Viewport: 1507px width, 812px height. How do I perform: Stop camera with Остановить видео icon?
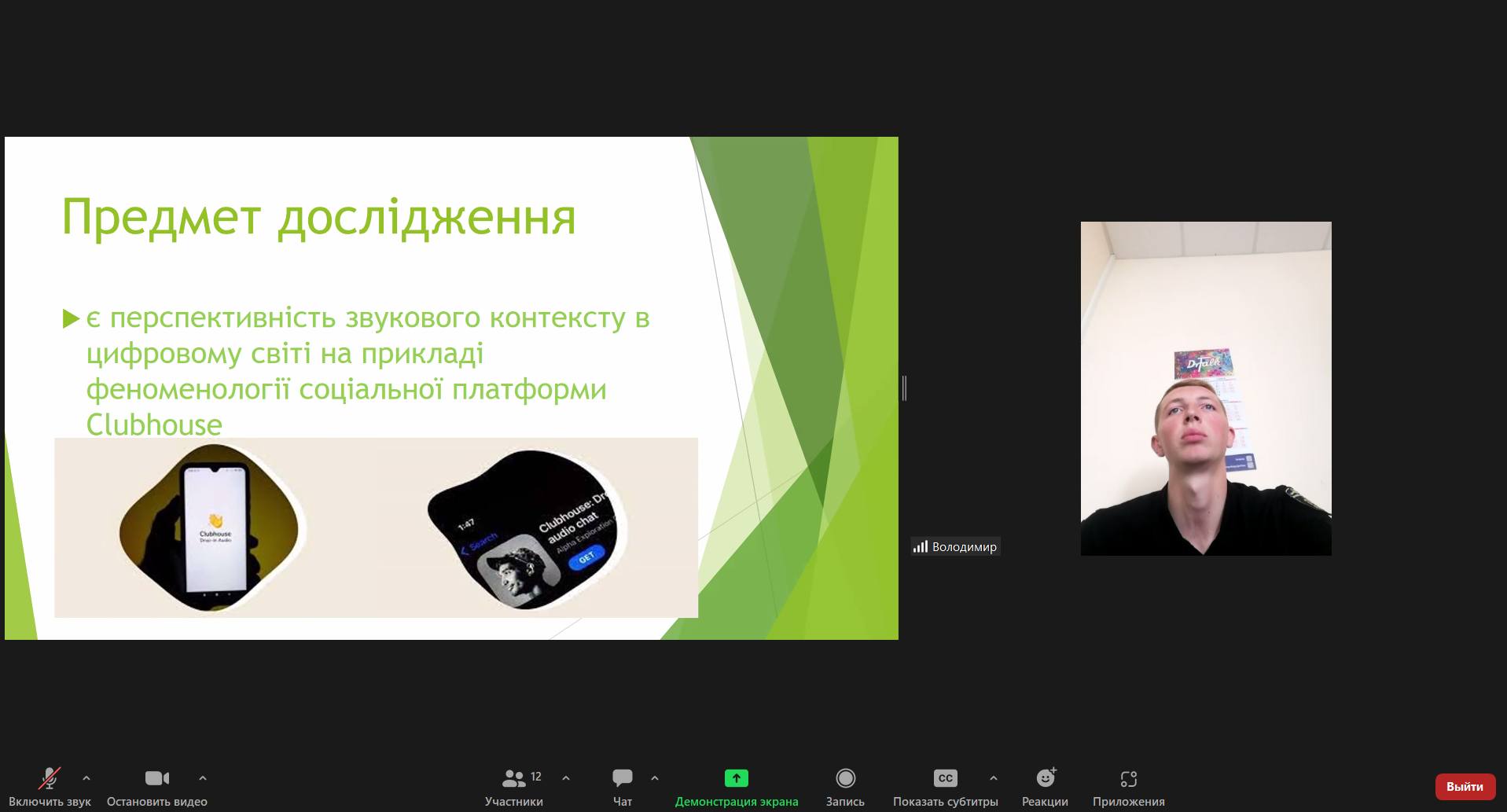157,778
